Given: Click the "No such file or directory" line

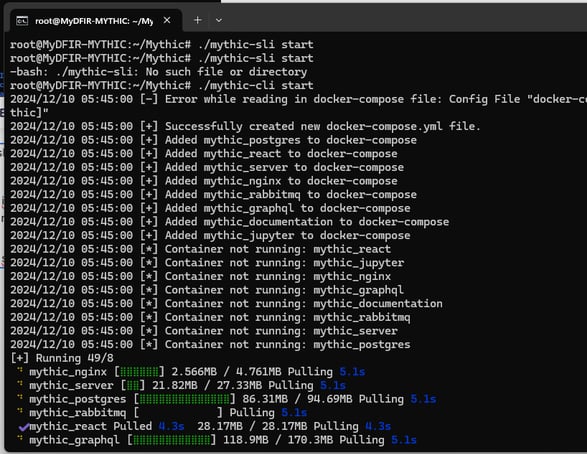Looking at the screenshot, I should [158, 72].
